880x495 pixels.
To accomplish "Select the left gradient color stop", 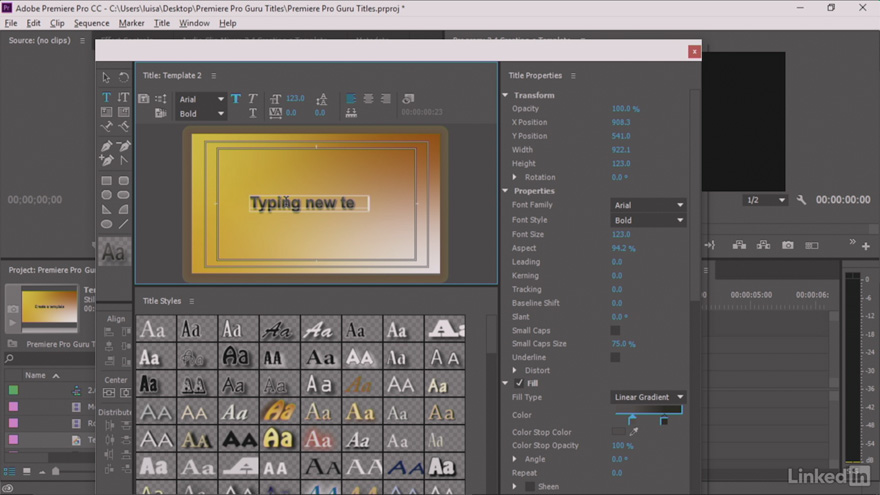I will pos(632,420).
